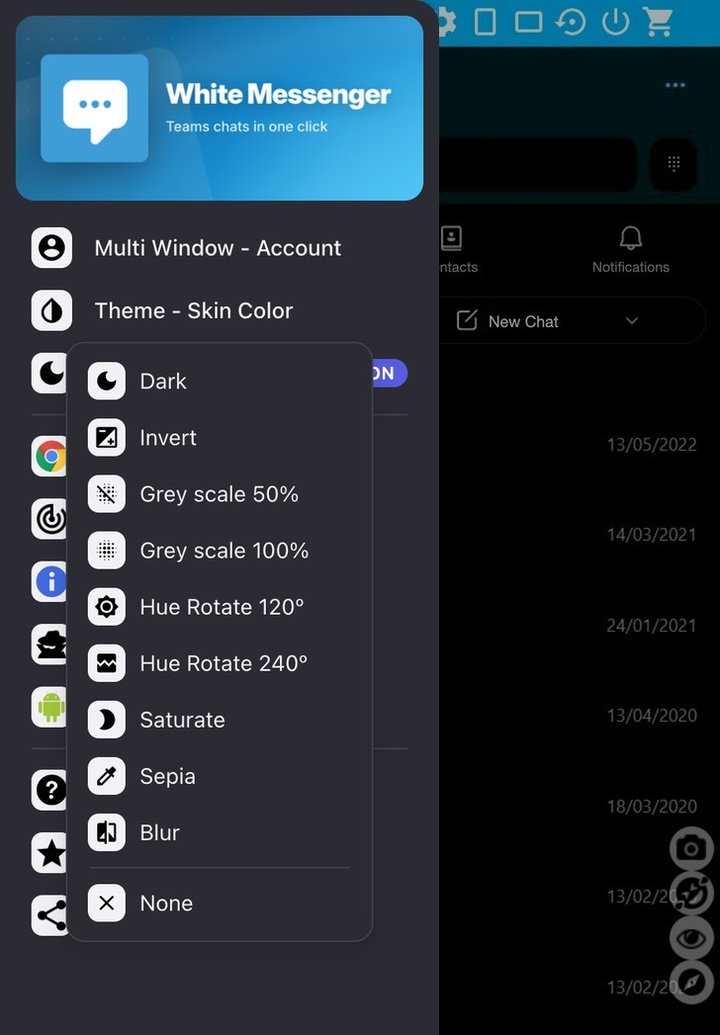Select the Saturate filter
The image size is (720, 1035).
(220, 719)
